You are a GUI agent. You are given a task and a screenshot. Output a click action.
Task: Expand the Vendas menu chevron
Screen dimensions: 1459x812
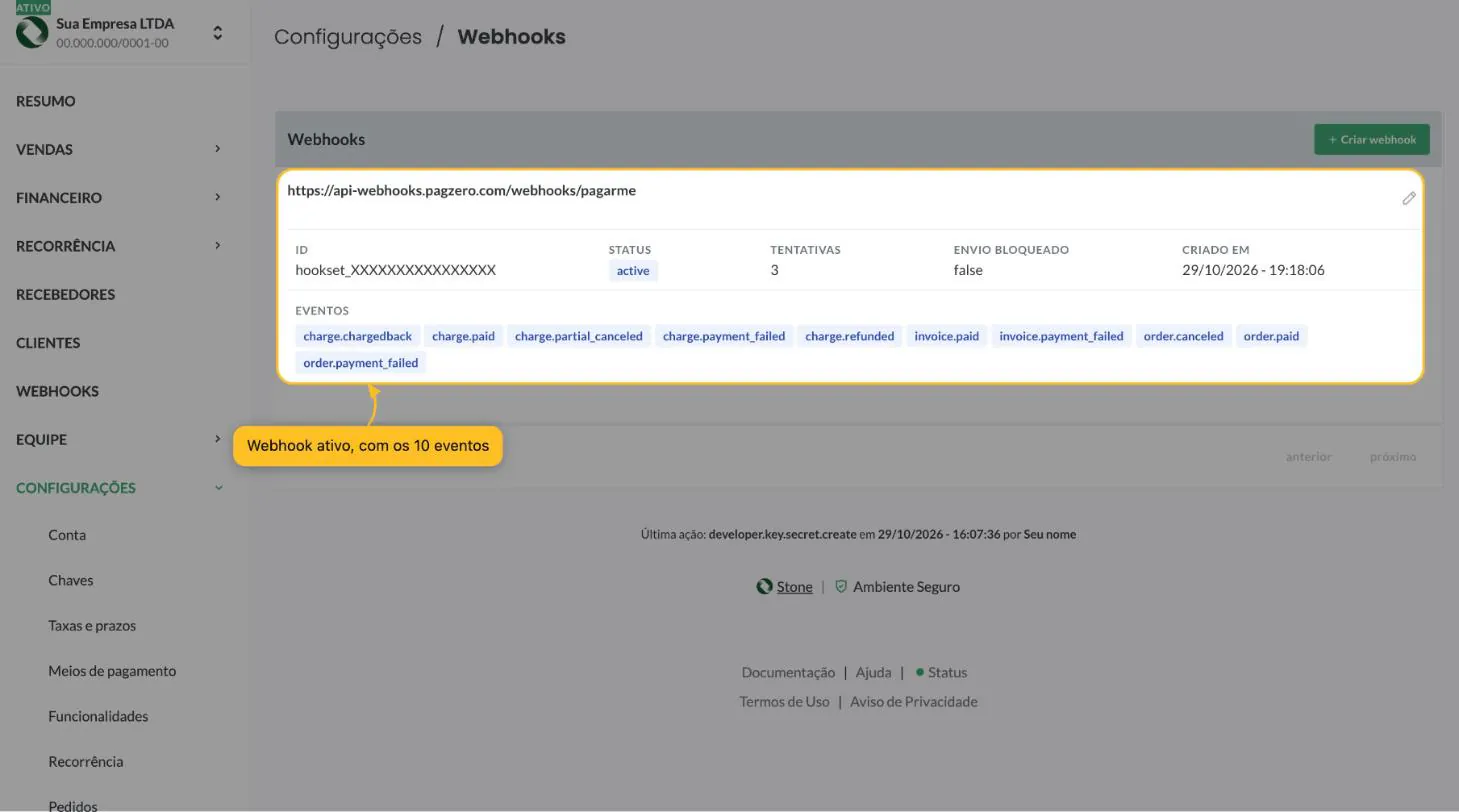(217, 149)
